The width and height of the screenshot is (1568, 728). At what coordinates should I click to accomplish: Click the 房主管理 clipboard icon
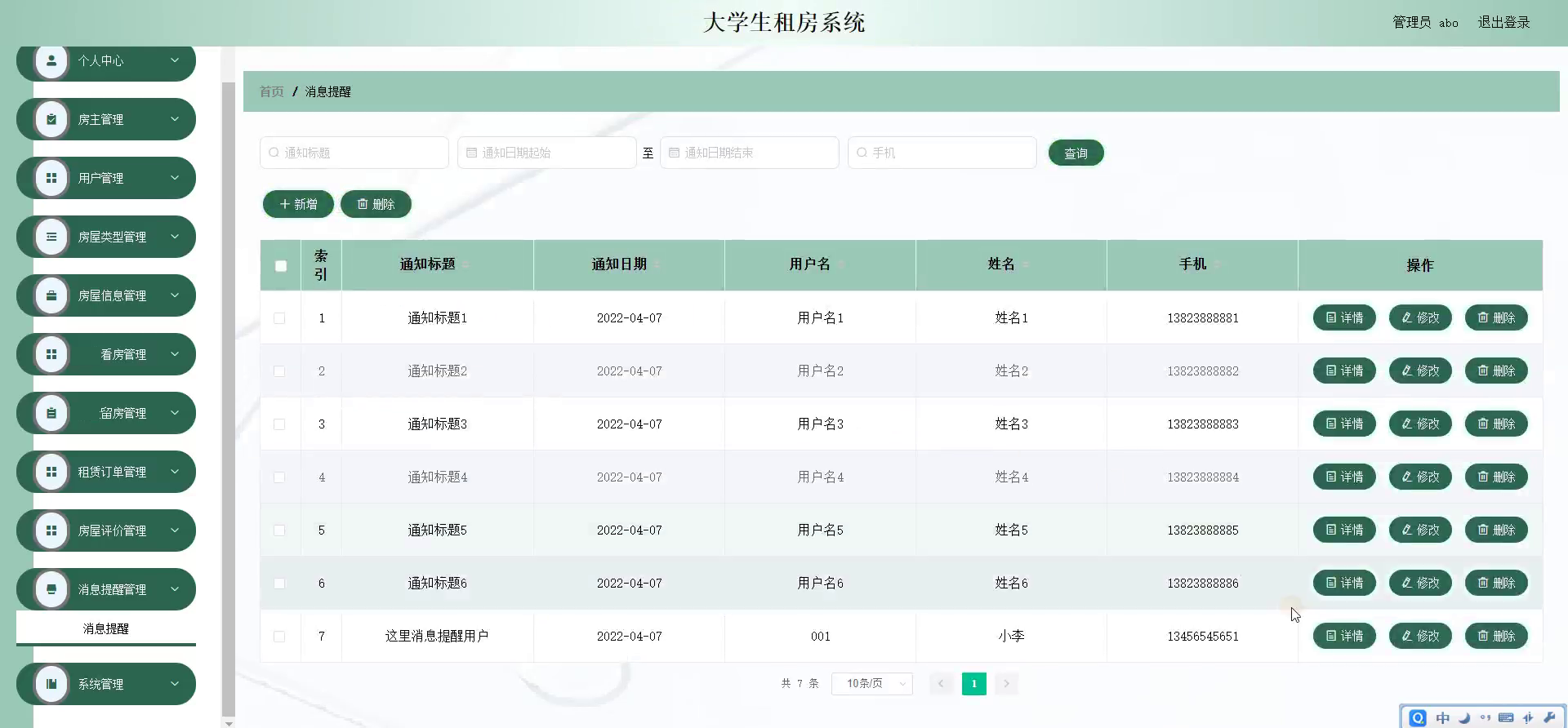tap(51, 119)
